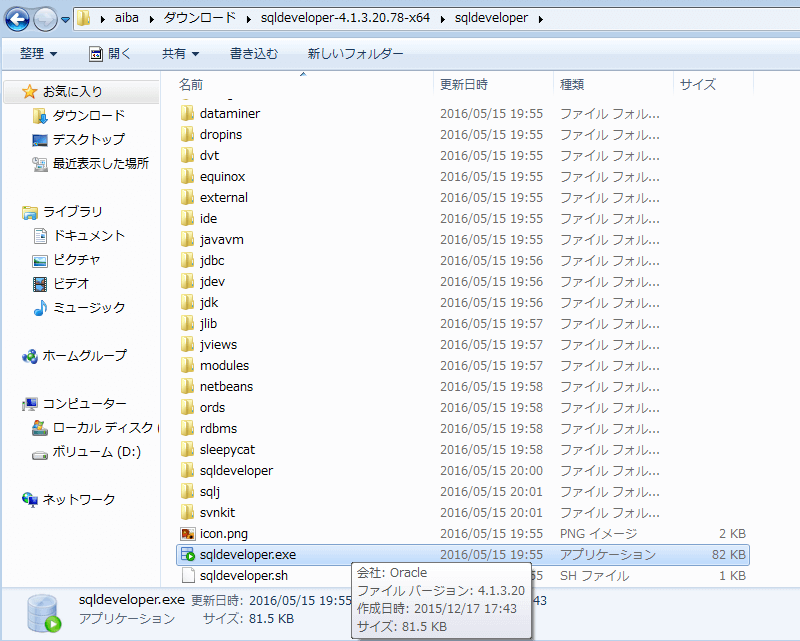Image resolution: width=800 pixels, height=641 pixels.
Task: Select the sqlj folder name
Action: (210, 491)
